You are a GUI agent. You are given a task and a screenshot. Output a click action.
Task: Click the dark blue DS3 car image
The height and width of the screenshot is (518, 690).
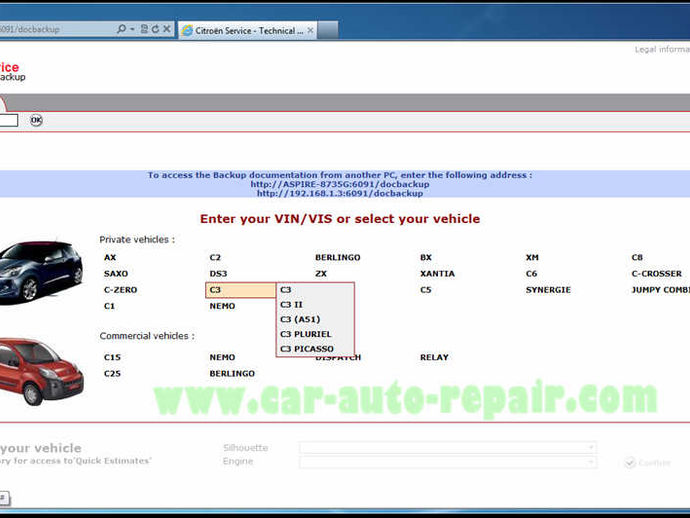pos(41,272)
